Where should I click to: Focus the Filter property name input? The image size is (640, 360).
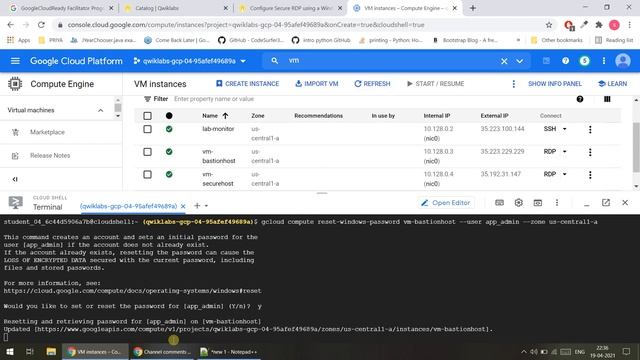tap(214, 99)
